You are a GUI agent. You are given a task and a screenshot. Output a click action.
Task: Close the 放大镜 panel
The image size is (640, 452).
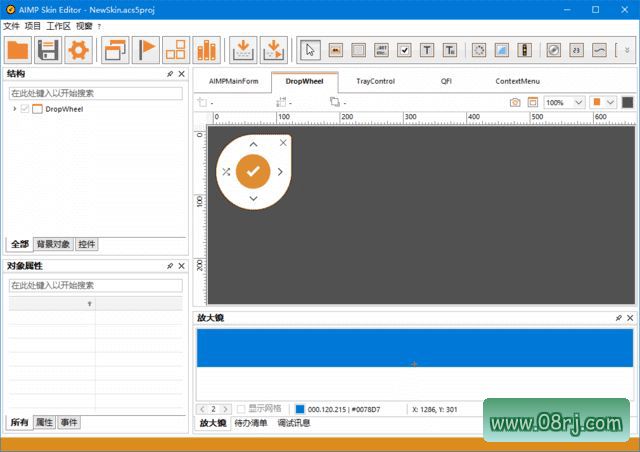point(630,318)
